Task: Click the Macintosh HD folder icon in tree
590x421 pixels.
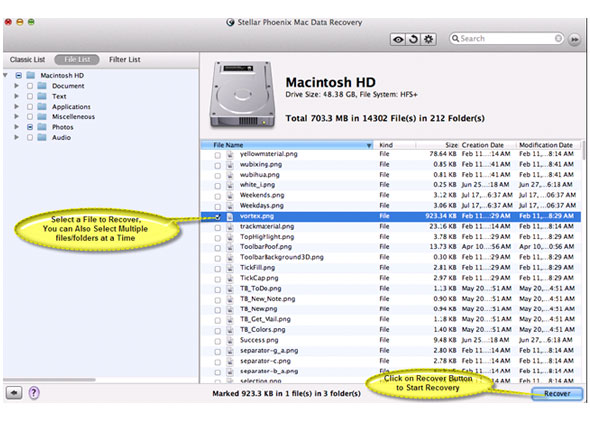Action: pos(30,75)
